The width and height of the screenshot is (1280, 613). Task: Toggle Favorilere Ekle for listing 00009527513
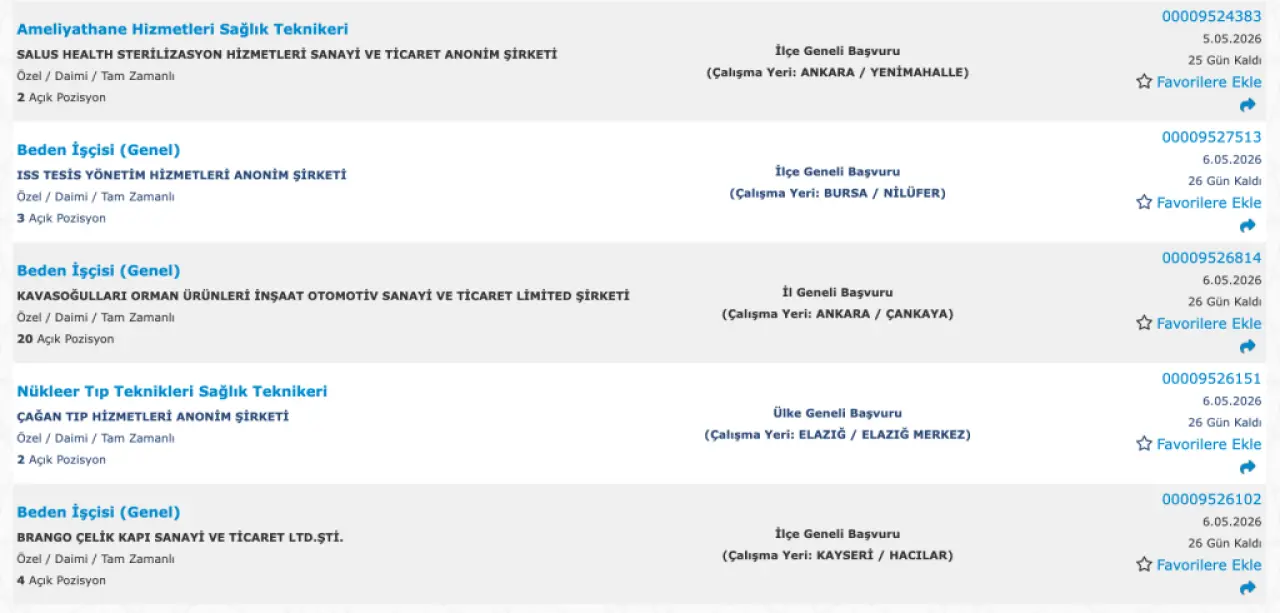[x=1208, y=203]
